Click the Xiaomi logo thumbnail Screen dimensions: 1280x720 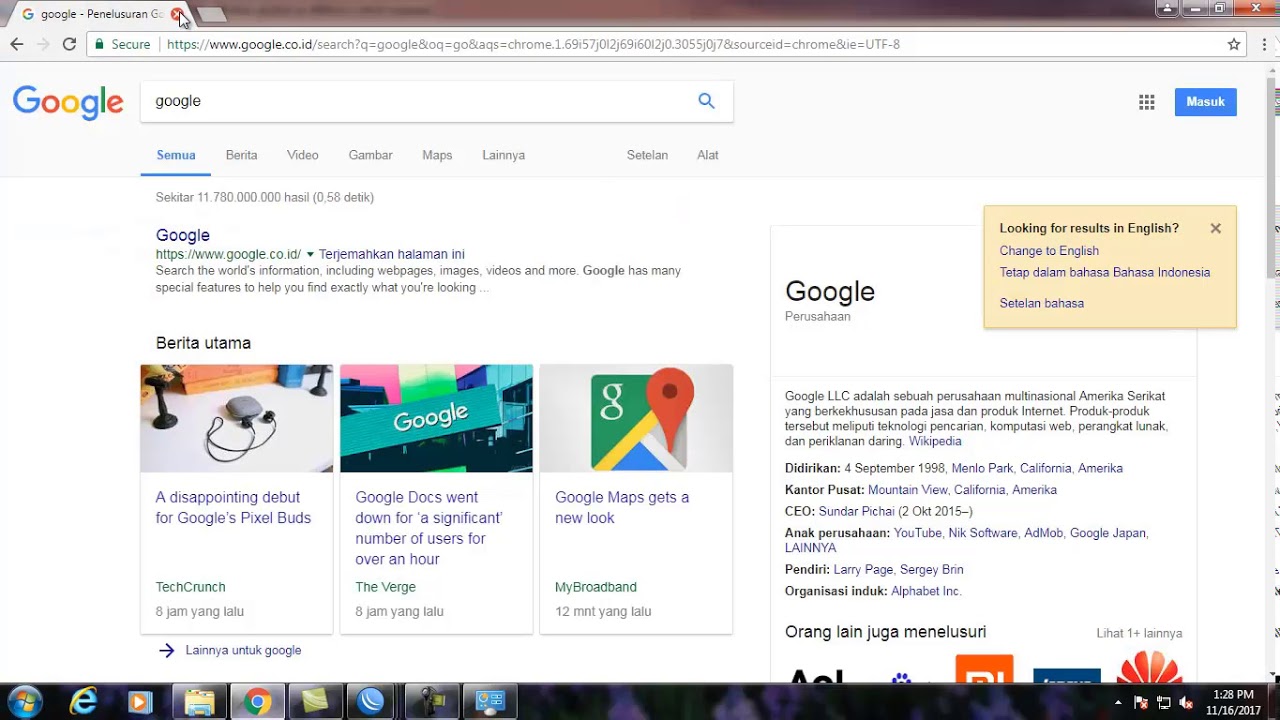984,669
